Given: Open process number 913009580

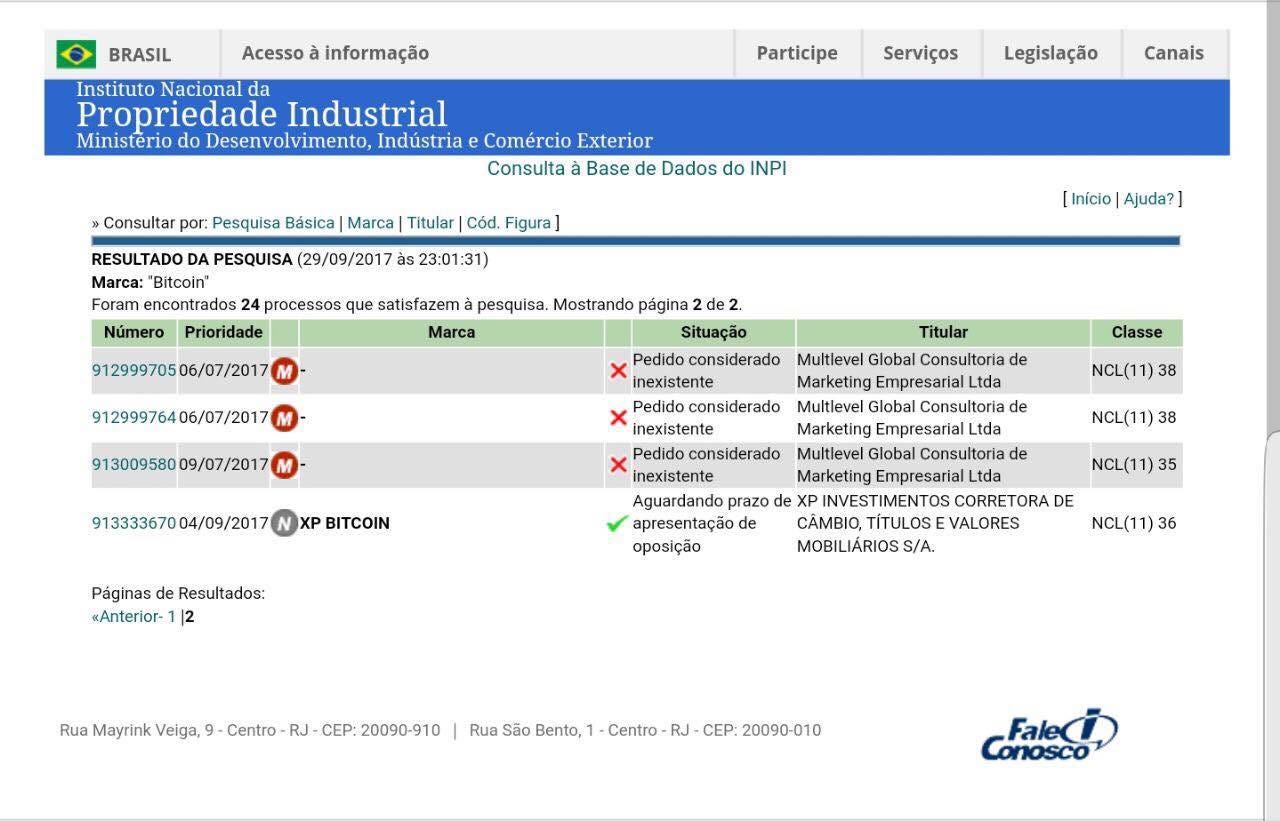Looking at the screenshot, I should 134,465.
